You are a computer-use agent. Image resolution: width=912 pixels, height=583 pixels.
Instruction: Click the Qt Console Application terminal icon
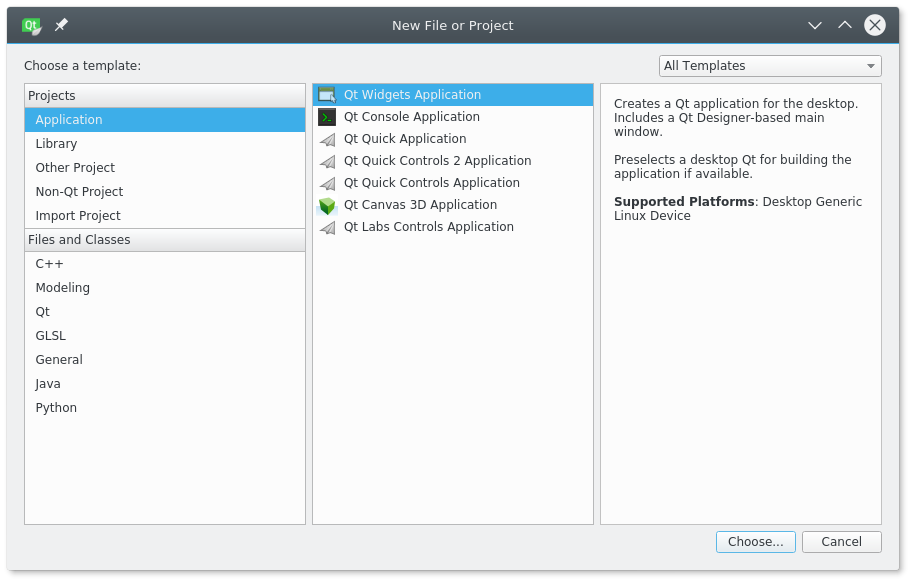327,117
